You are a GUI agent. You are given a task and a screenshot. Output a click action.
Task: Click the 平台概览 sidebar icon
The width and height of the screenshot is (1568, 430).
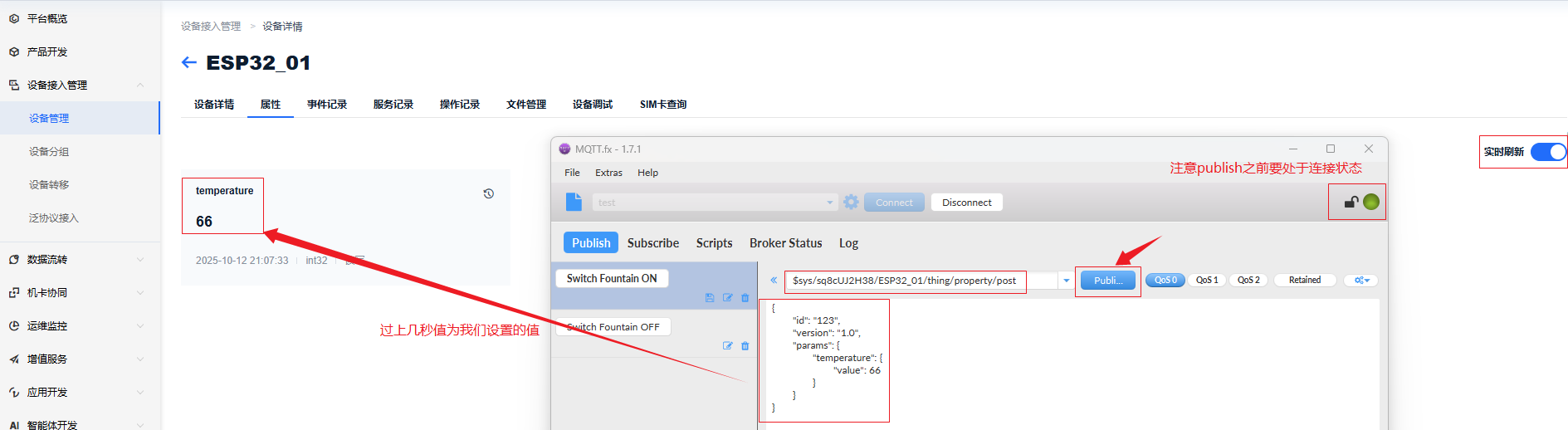(14, 18)
